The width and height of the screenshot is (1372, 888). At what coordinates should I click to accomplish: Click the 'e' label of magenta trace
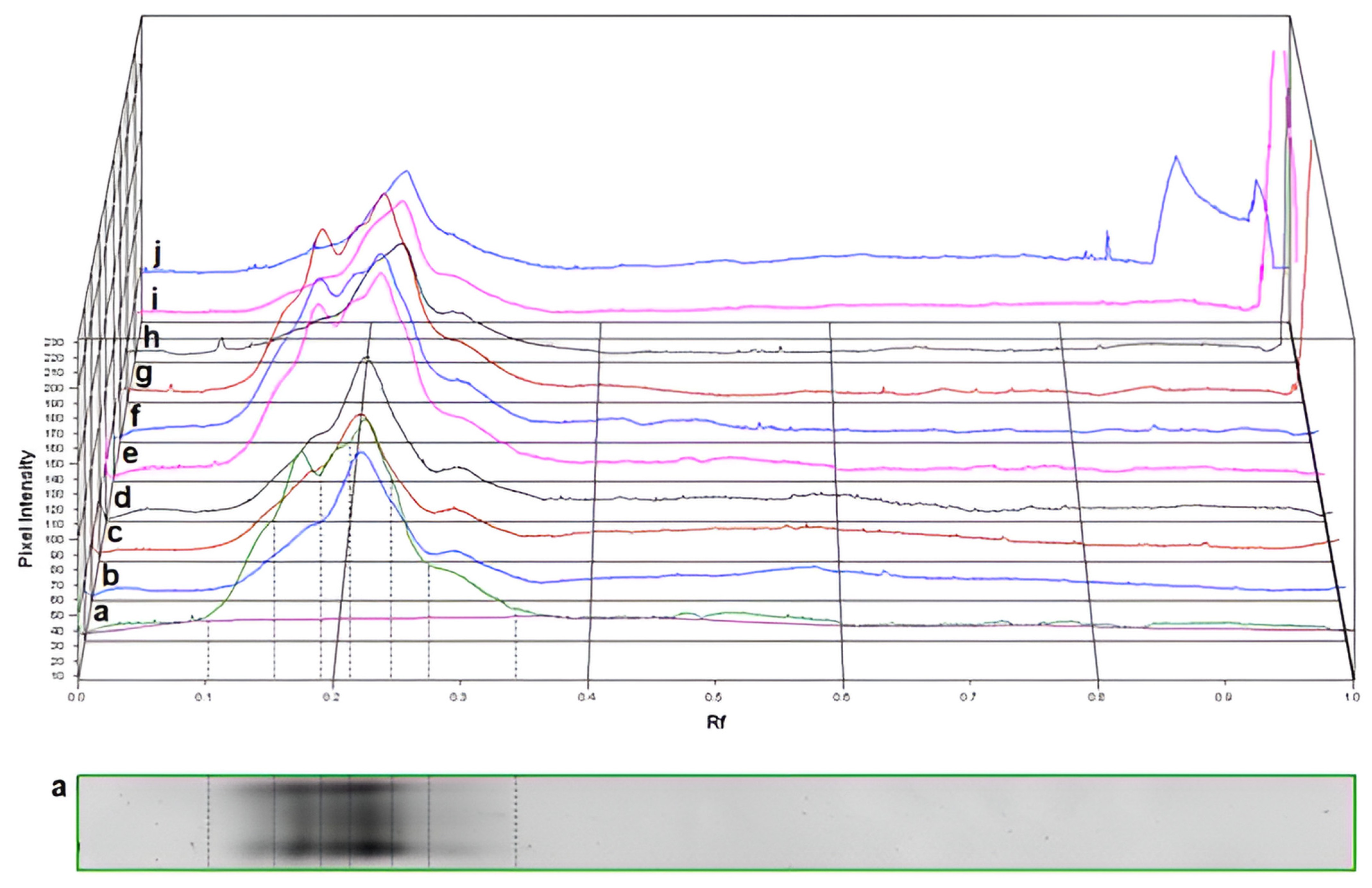pos(130,455)
